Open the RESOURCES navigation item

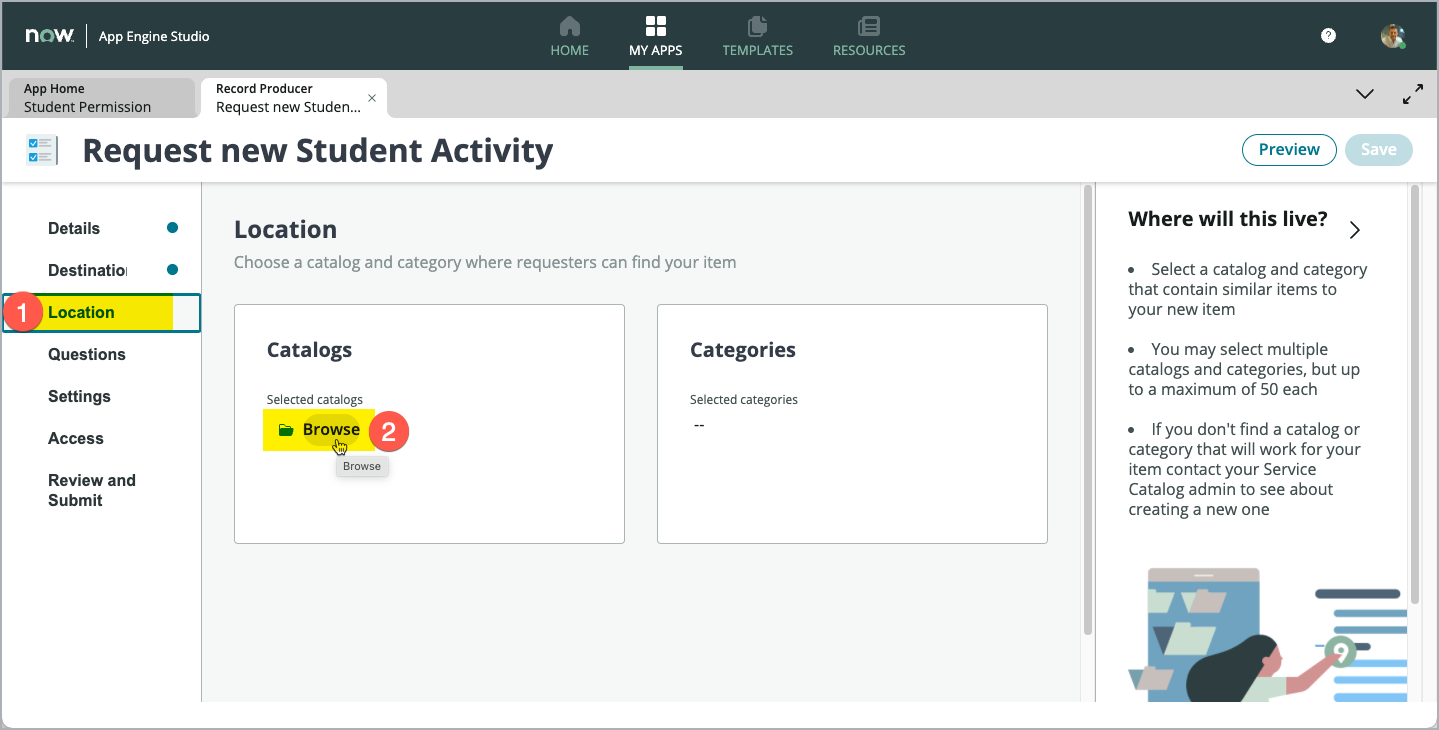pyautogui.click(x=869, y=36)
